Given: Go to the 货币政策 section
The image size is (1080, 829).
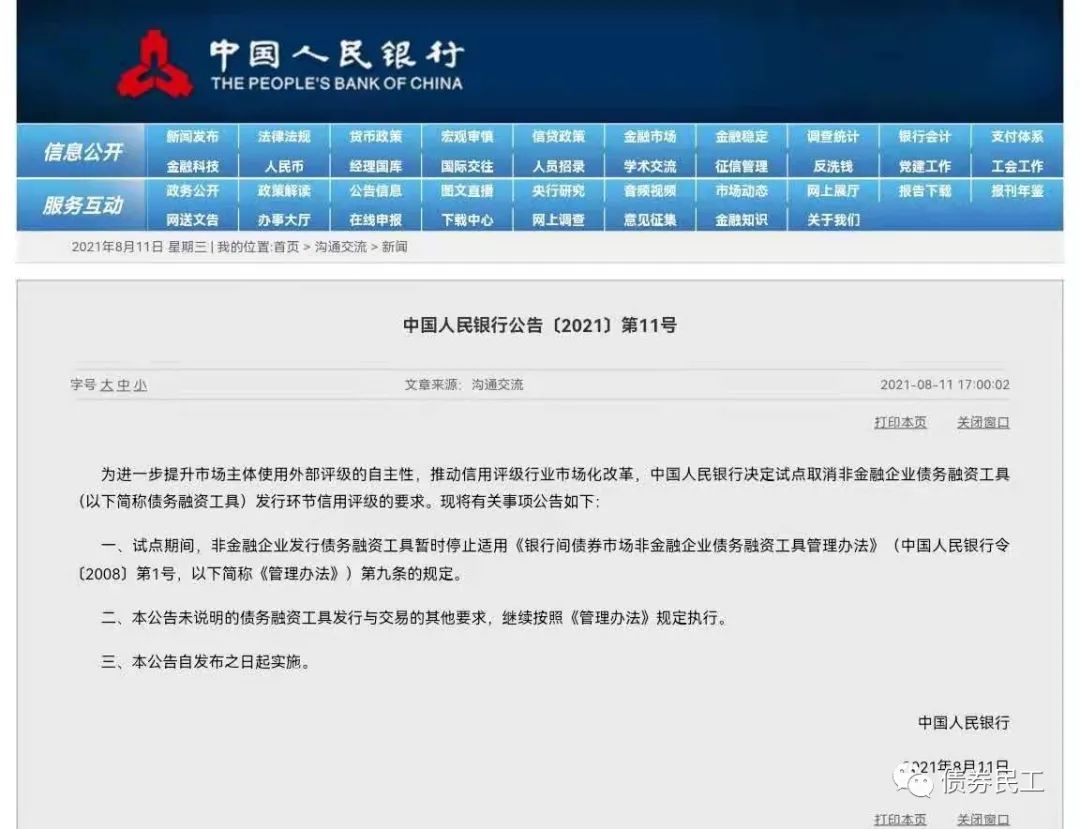Looking at the screenshot, I should tap(376, 137).
